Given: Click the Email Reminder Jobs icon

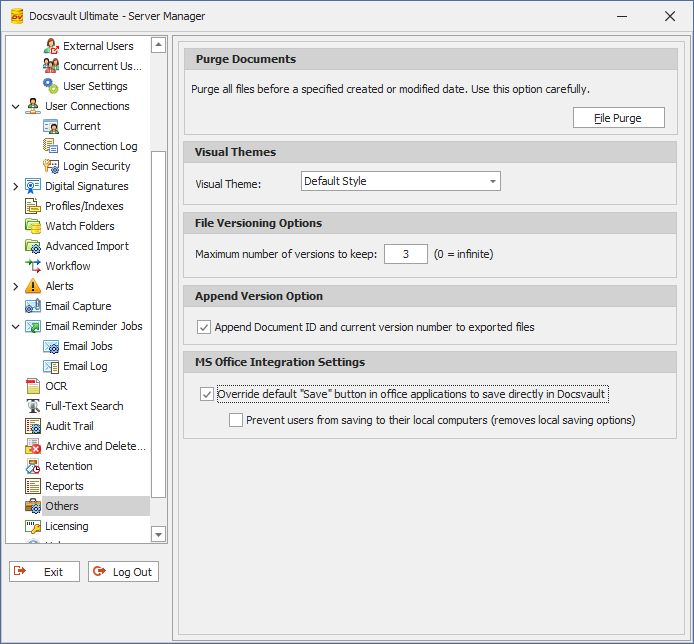Looking at the screenshot, I should tap(33, 326).
